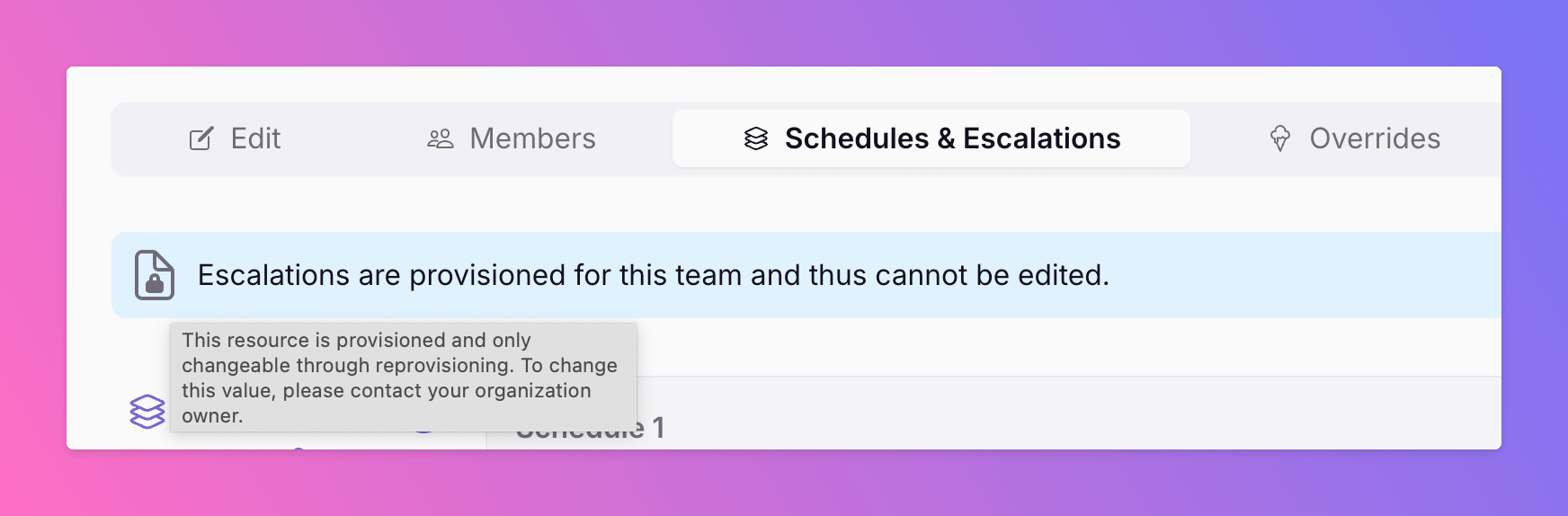Switch to the Members tab
1568x516 pixels.
[x=511, y=138]
